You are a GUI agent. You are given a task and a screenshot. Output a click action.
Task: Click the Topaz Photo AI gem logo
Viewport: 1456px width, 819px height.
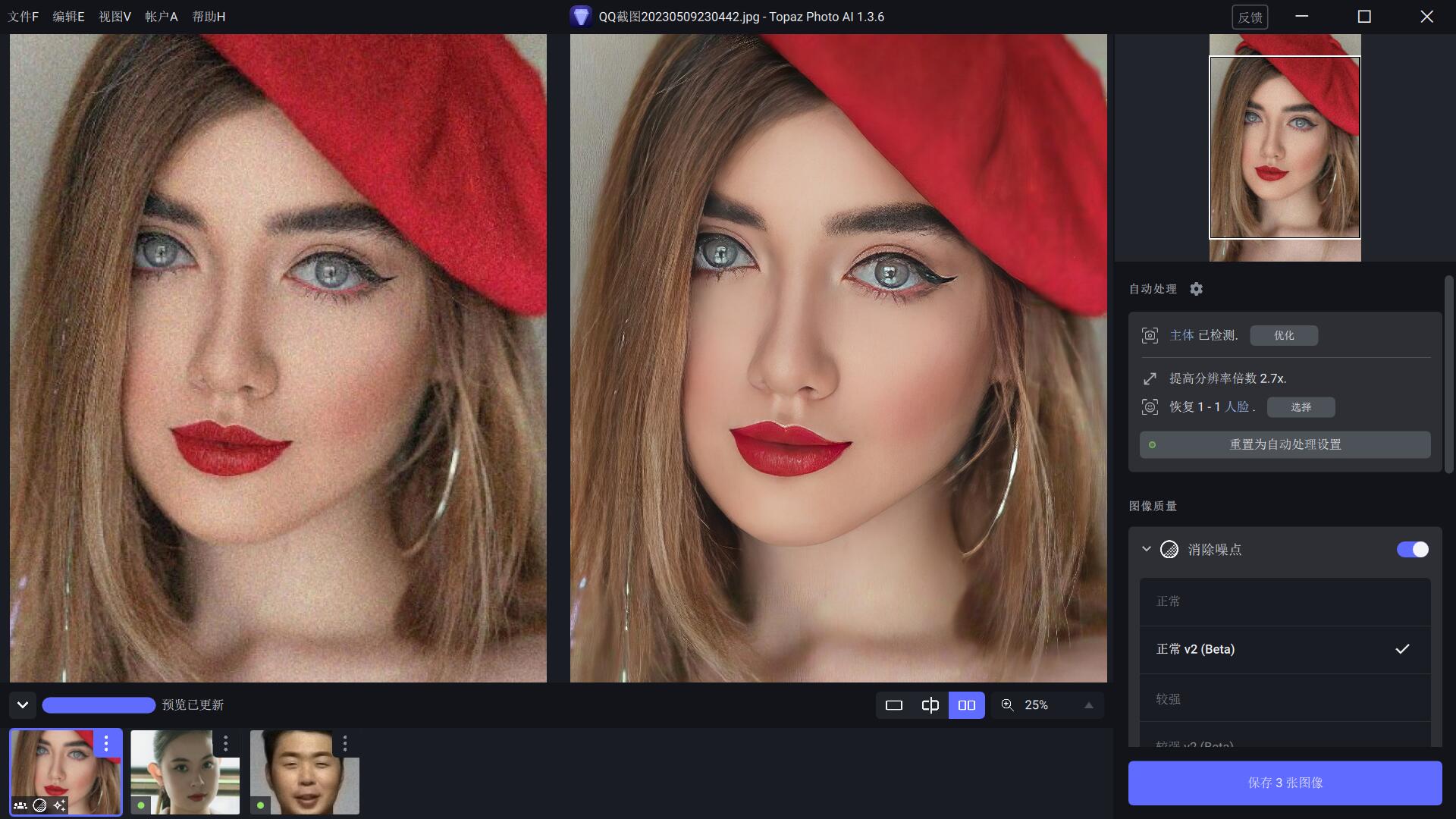pyautogui.click(x=581, y=17)
